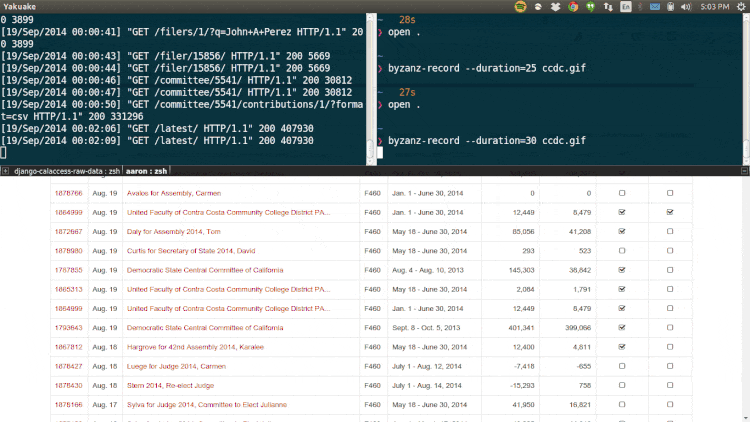The height and width of the screenshot is (422, 750).
Task: Toggle the right checkbox in the Avalos for Assembly row
Action: click(x=670, y=193)
